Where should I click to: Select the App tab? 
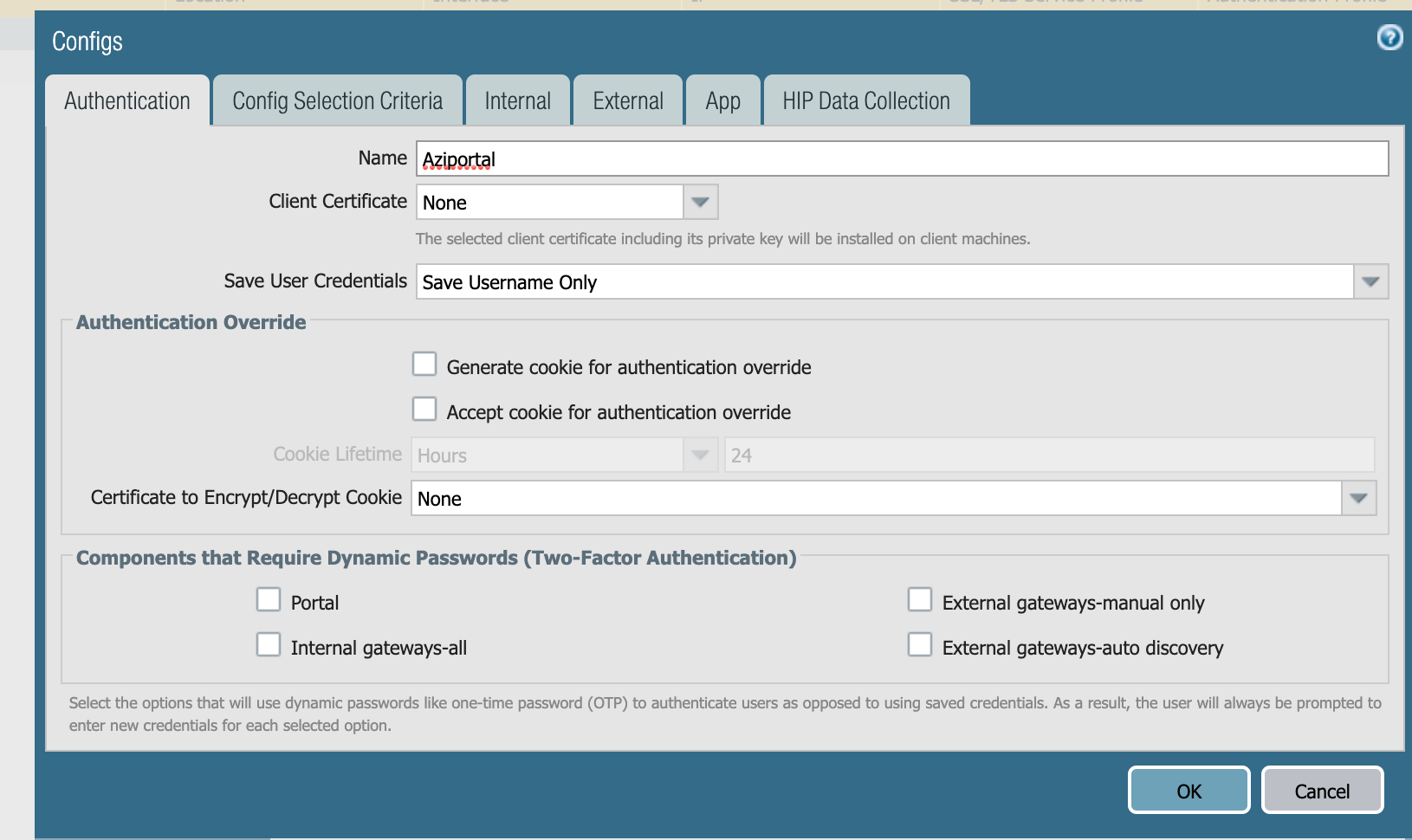click(x=722, y=101)
